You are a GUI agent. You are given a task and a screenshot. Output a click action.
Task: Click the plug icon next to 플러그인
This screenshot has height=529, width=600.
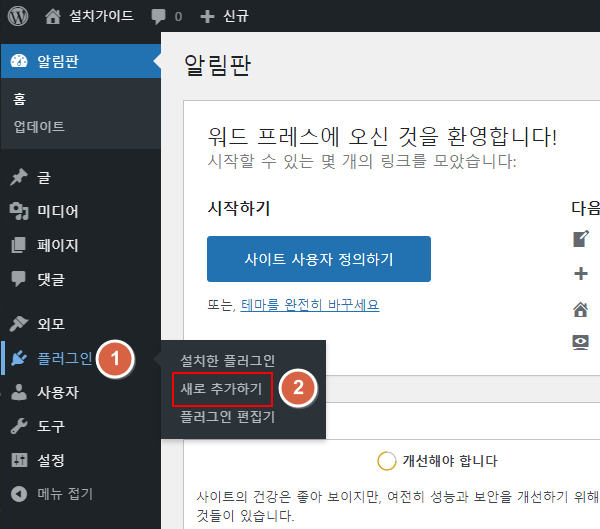[19, 358]
